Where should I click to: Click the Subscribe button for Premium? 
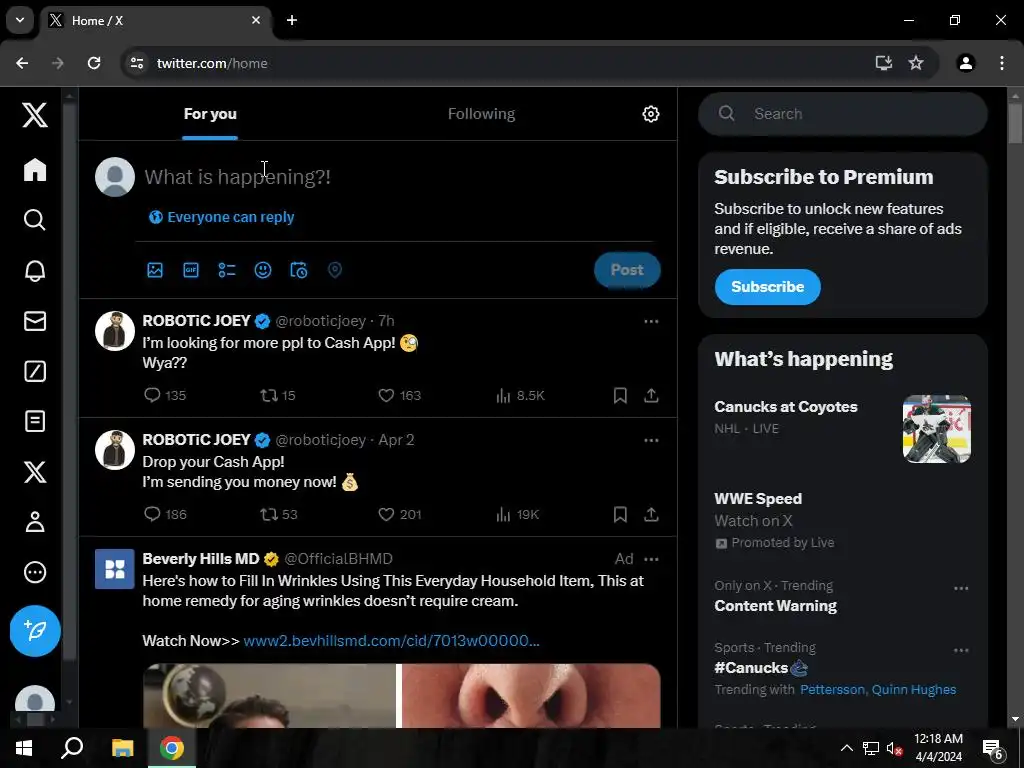click(767, 287)
